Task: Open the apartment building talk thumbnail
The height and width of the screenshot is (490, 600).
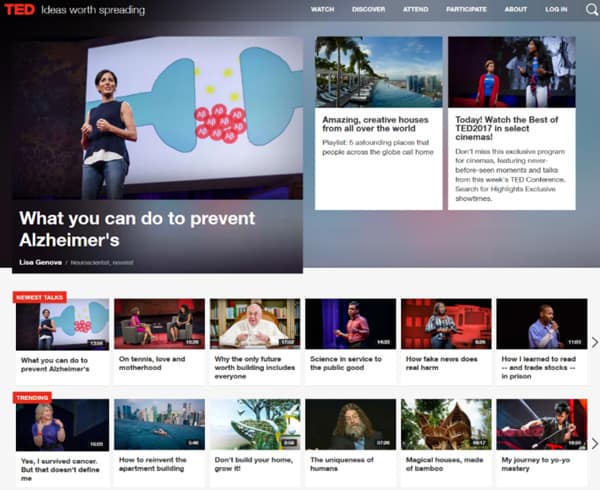Action: 159,424
